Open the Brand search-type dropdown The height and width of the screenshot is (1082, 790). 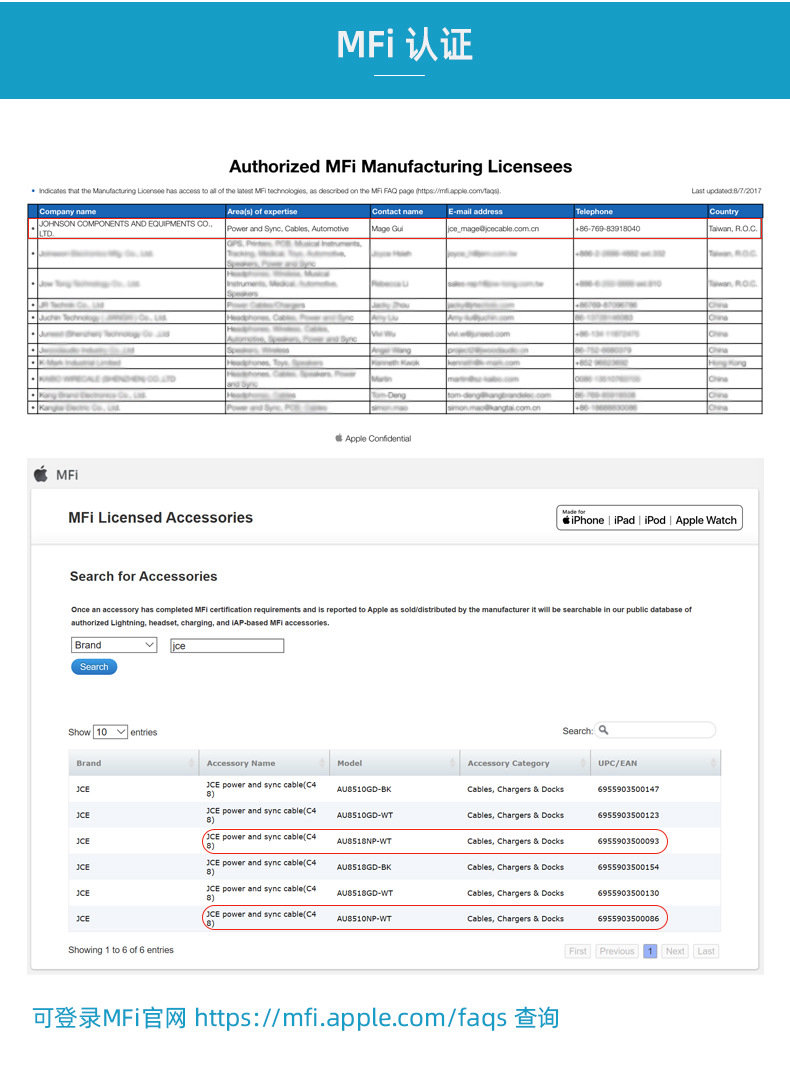click(x=114, y=645)
